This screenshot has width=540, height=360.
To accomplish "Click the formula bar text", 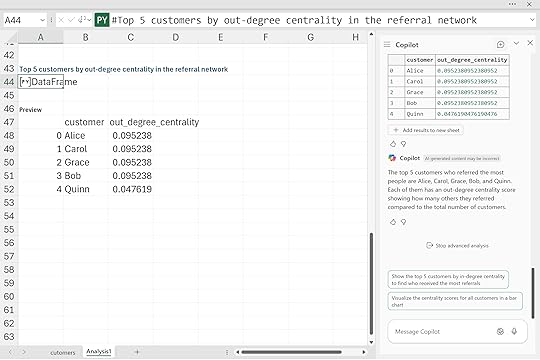I will [294, 20].
